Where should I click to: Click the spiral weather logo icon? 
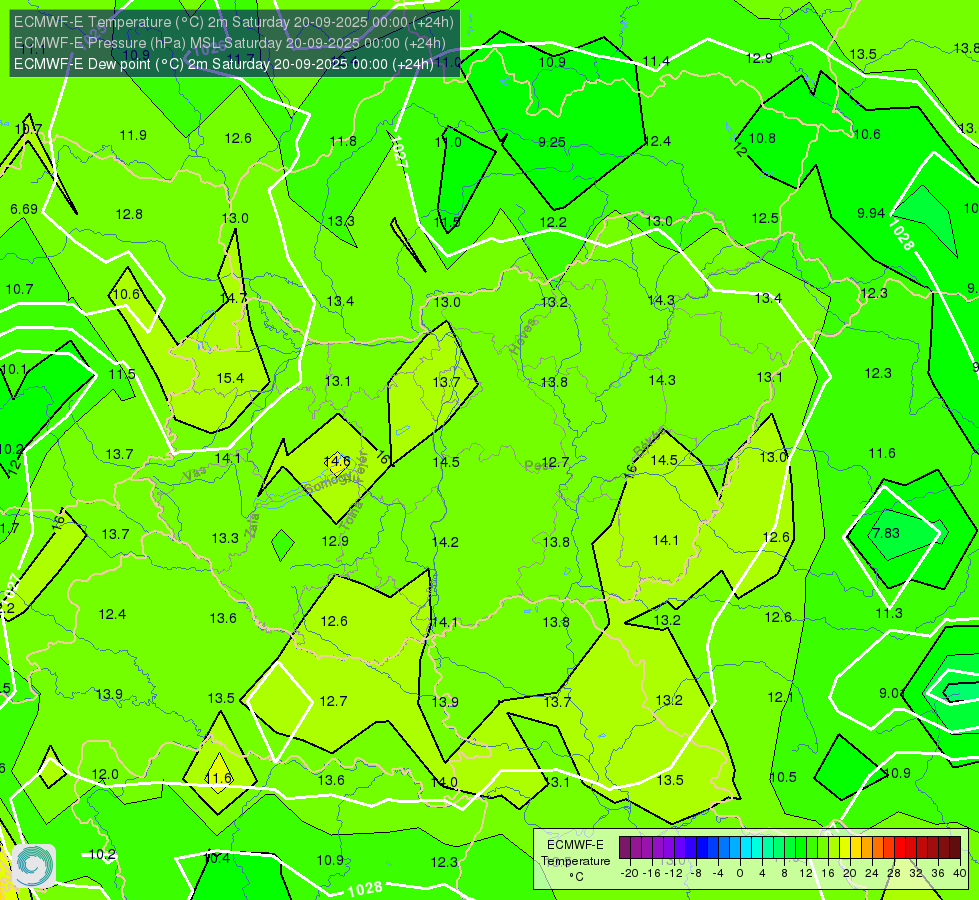[34, 865]
